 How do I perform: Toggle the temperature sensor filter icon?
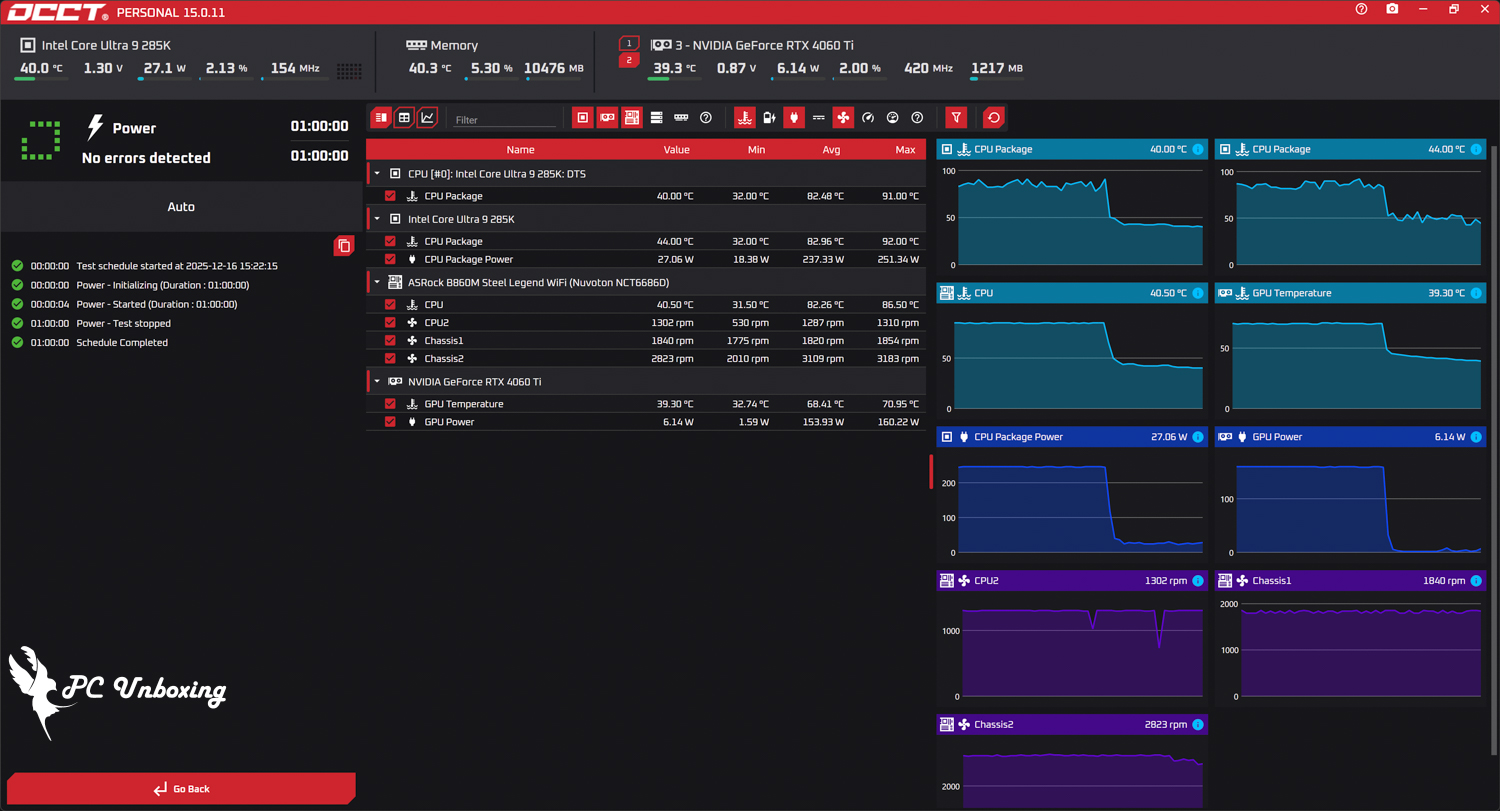point(745,118)
